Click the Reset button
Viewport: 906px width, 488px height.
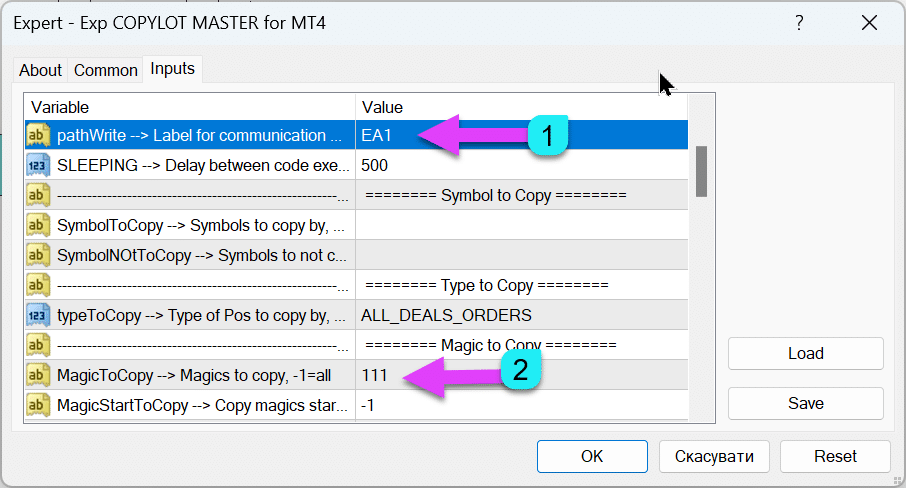[x=835, y=456]
